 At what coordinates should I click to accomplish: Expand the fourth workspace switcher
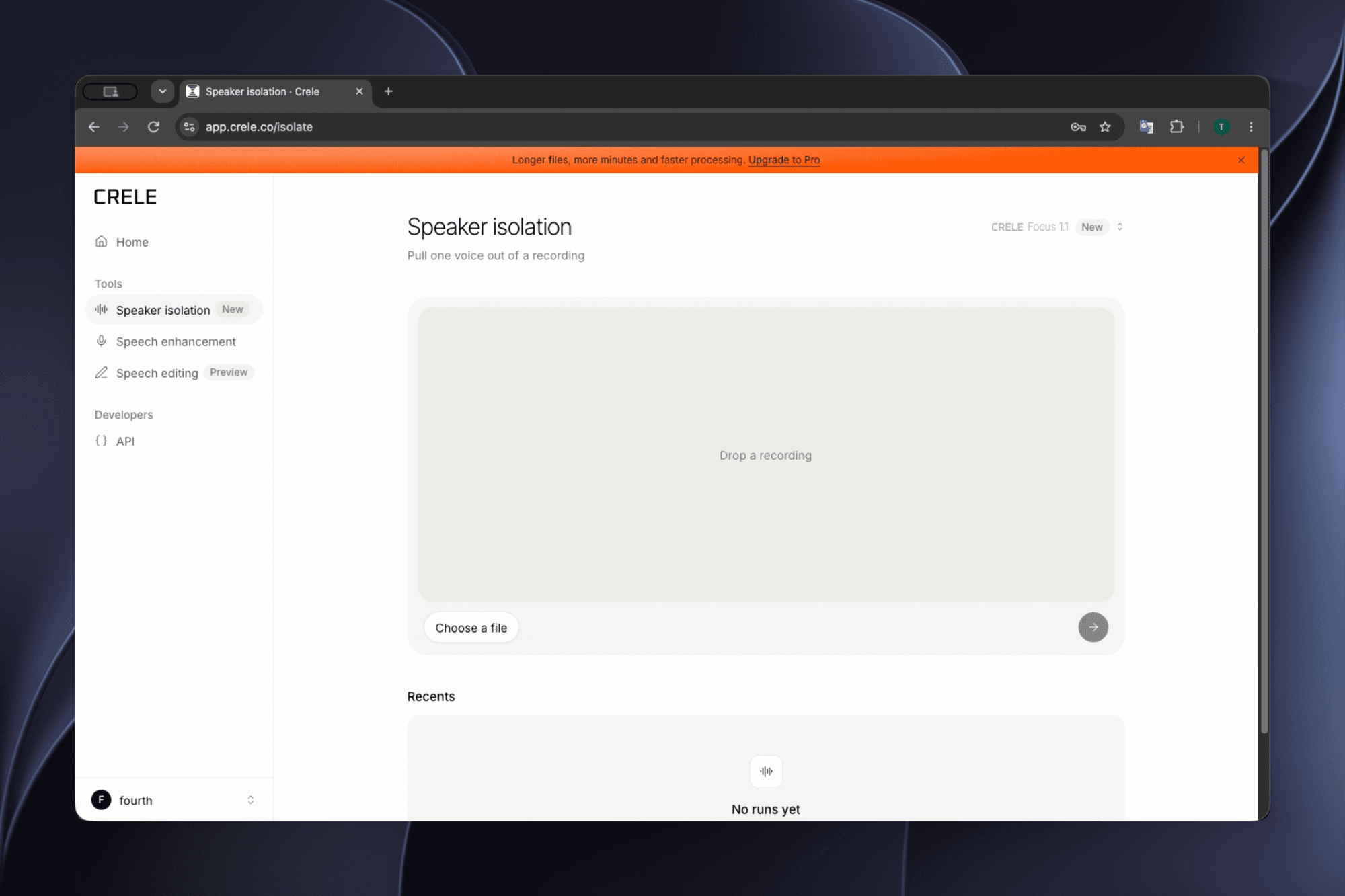(174, 800)
